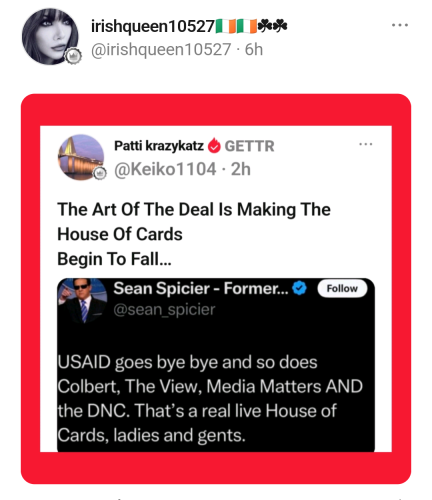Click the Irish flag emojis beside username

236,26
